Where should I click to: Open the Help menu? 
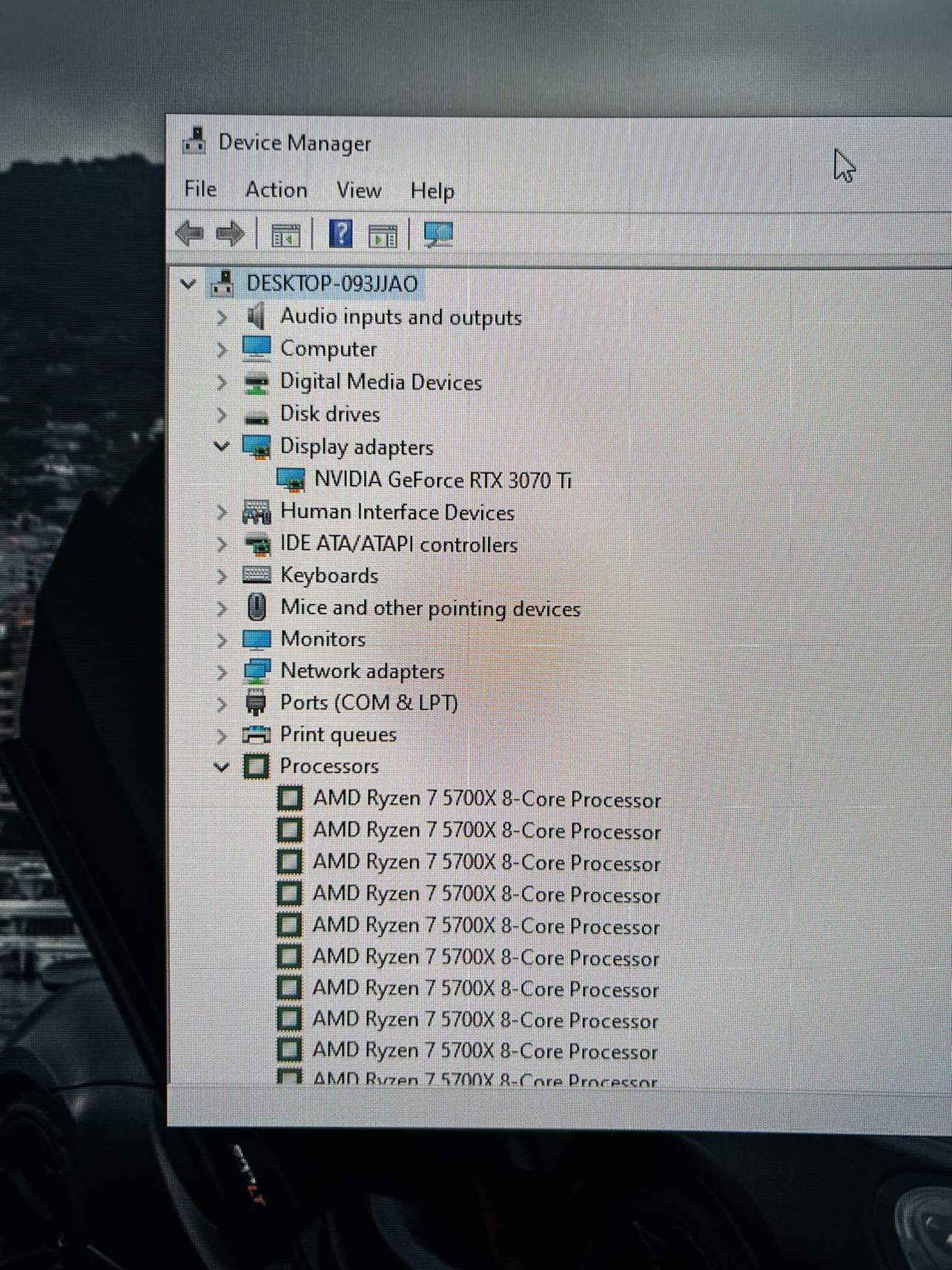432,191
